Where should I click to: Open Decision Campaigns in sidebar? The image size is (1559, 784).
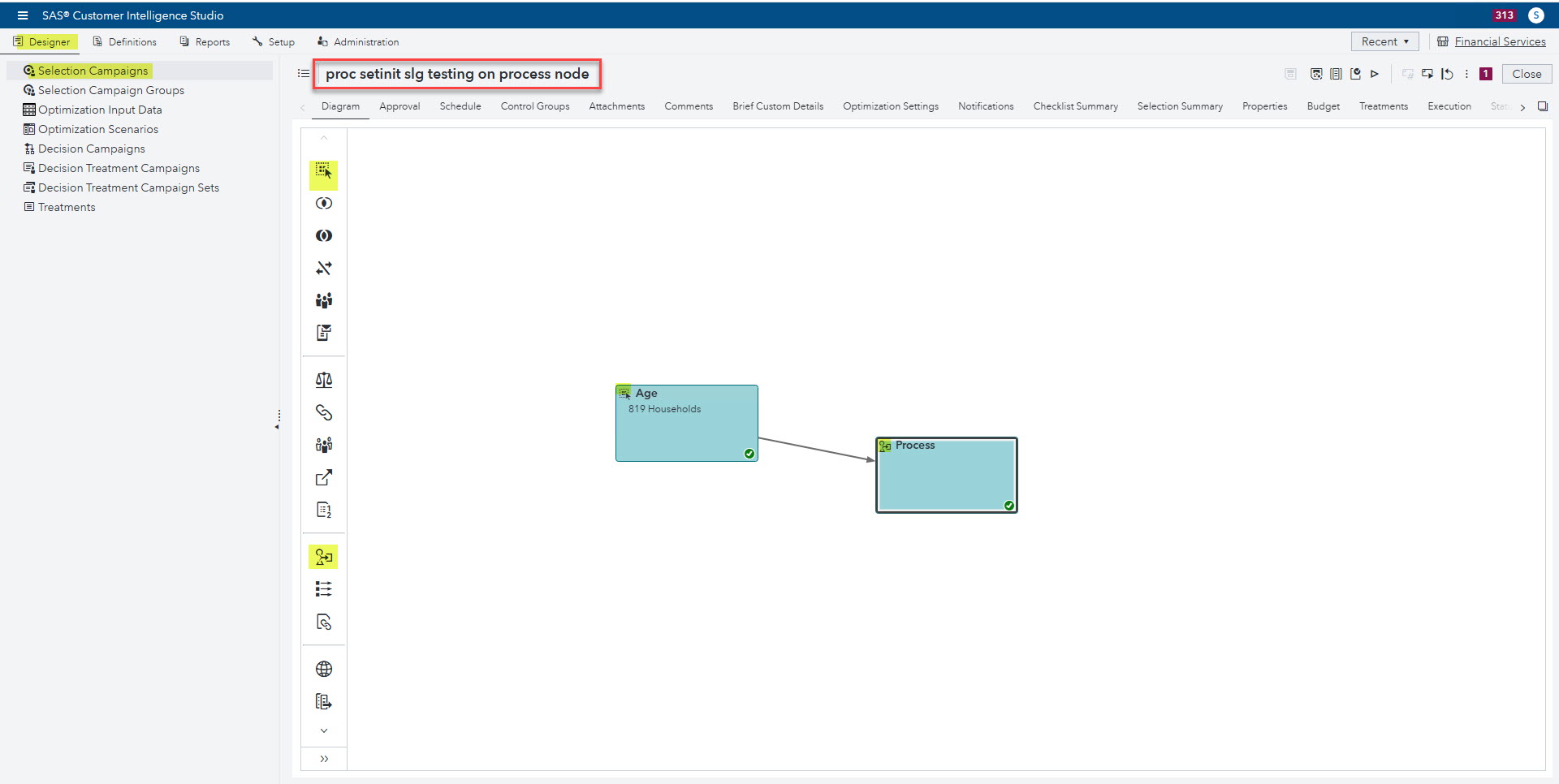click(x=92, y=149)
